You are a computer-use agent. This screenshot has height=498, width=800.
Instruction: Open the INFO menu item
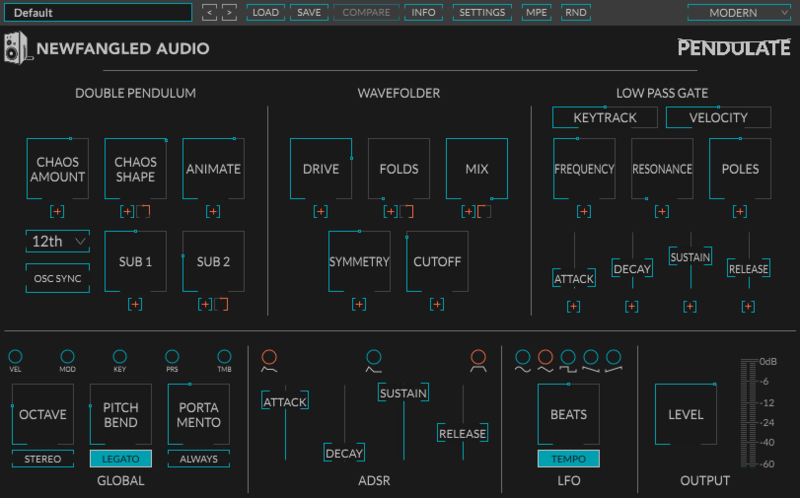point(423,13)
